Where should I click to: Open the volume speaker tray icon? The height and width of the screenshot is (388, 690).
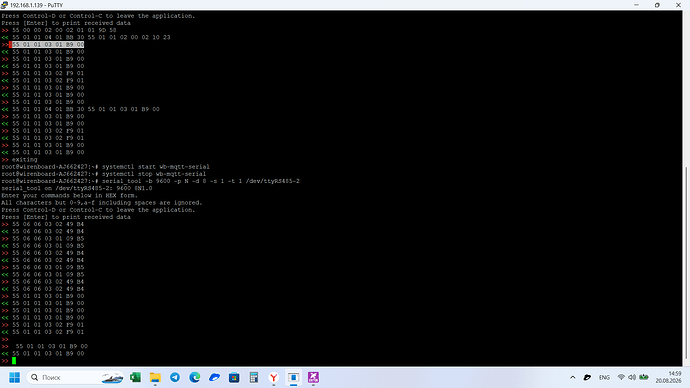[x=632, y=377]
